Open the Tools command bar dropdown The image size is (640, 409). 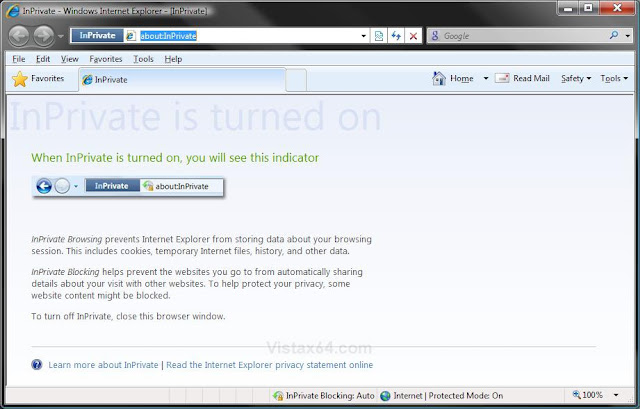click(614, 78)
